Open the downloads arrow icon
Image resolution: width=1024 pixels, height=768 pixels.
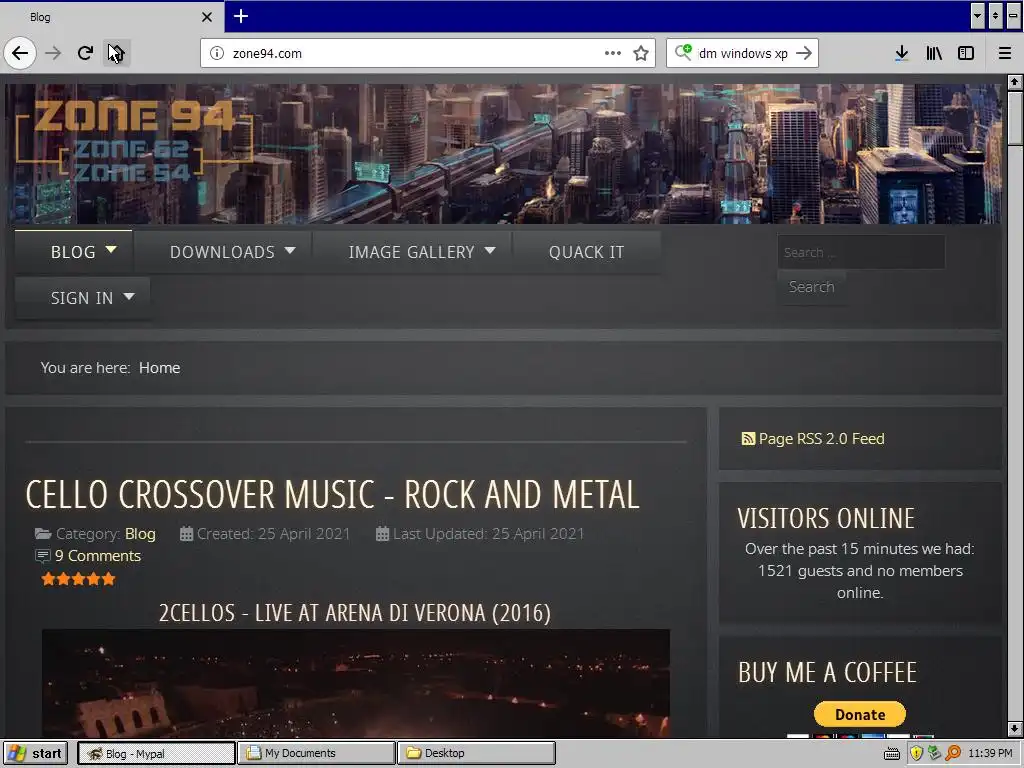[x=902, y=53]
